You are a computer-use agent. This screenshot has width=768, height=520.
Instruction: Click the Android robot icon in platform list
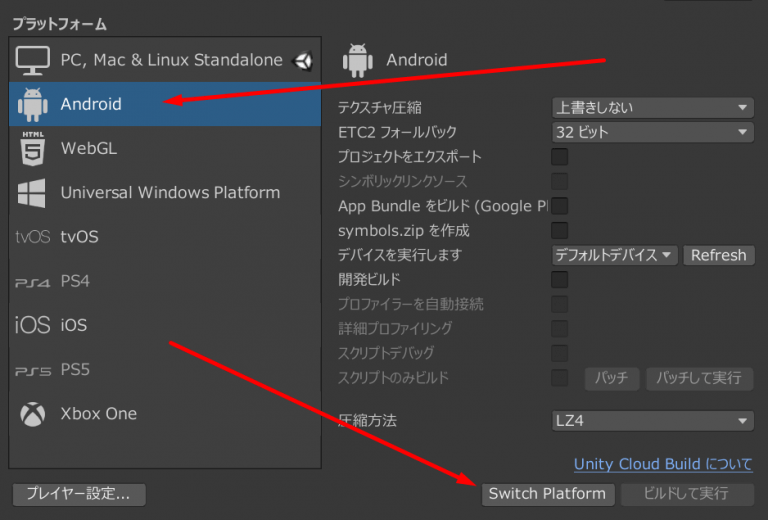33,104
